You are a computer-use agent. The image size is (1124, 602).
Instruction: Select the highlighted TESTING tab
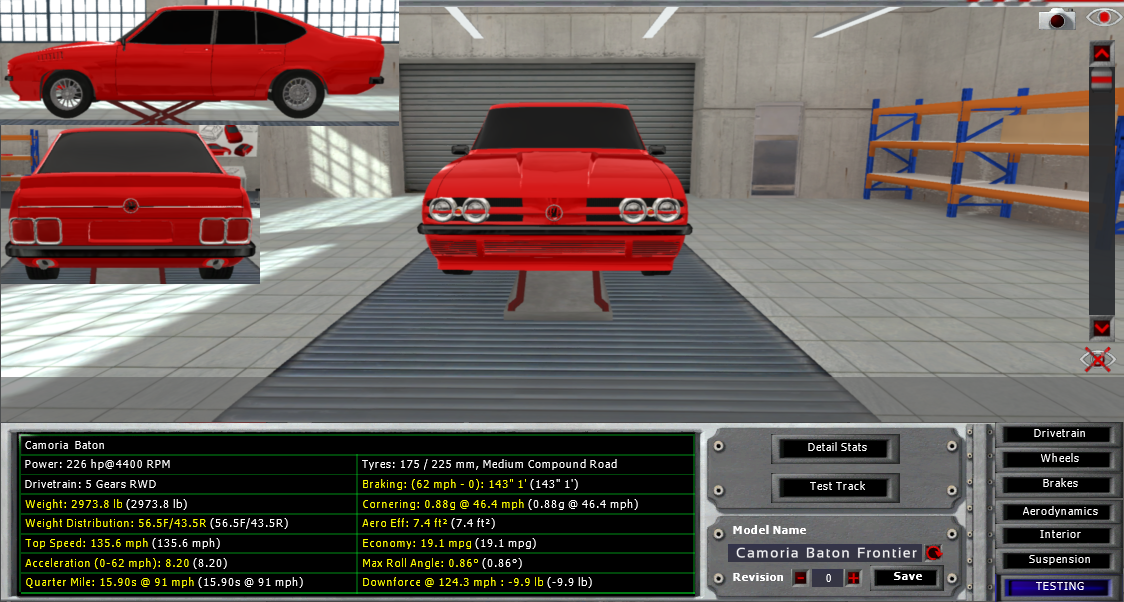click(1059, 587)
